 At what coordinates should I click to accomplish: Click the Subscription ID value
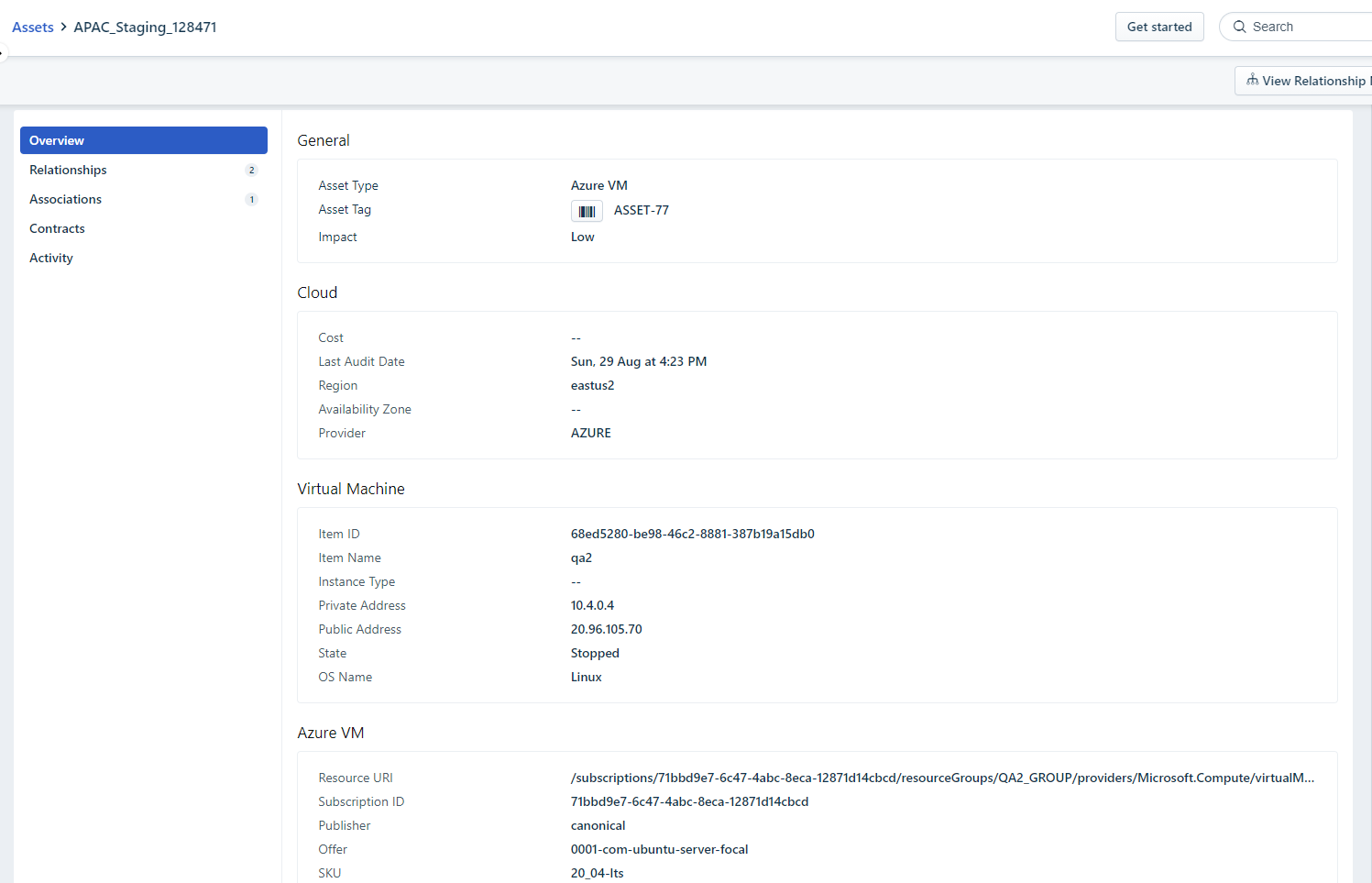coord(690,801)
